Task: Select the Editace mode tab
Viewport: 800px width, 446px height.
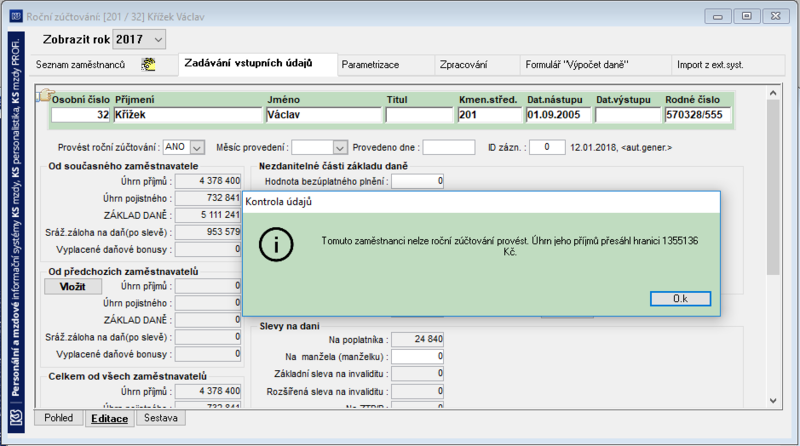Action: 110,418
